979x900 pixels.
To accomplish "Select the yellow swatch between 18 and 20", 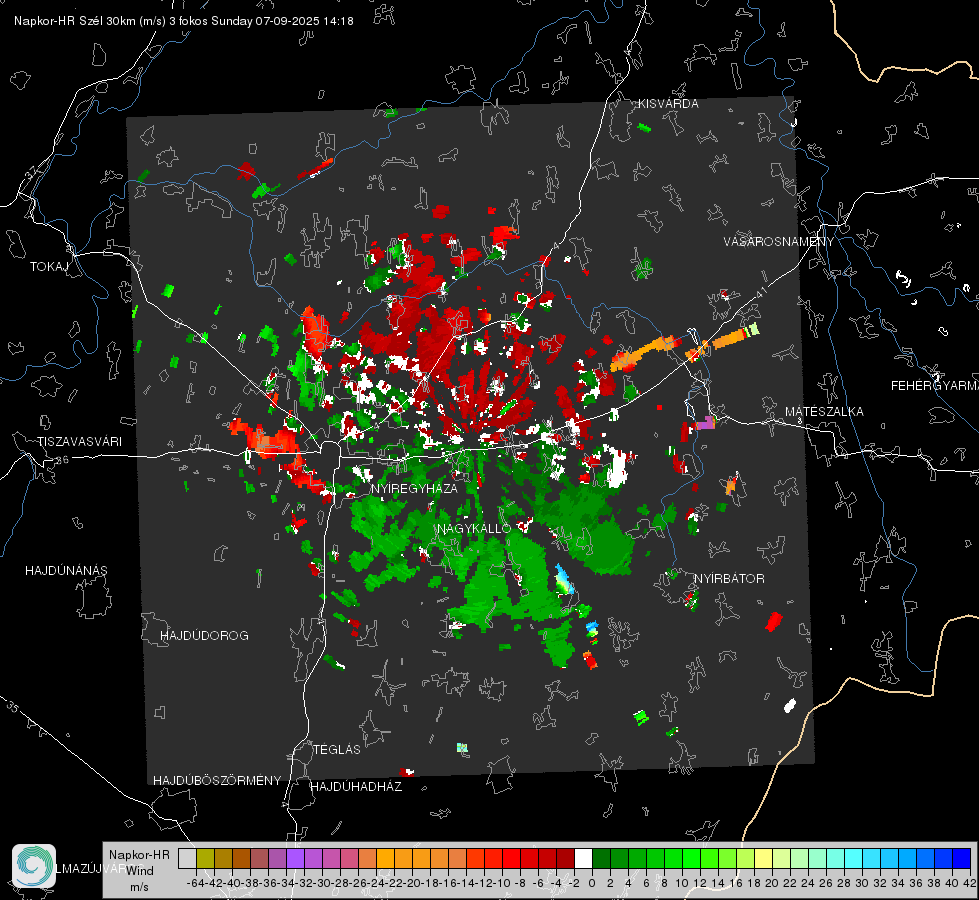I will click(x=764, y=859).
